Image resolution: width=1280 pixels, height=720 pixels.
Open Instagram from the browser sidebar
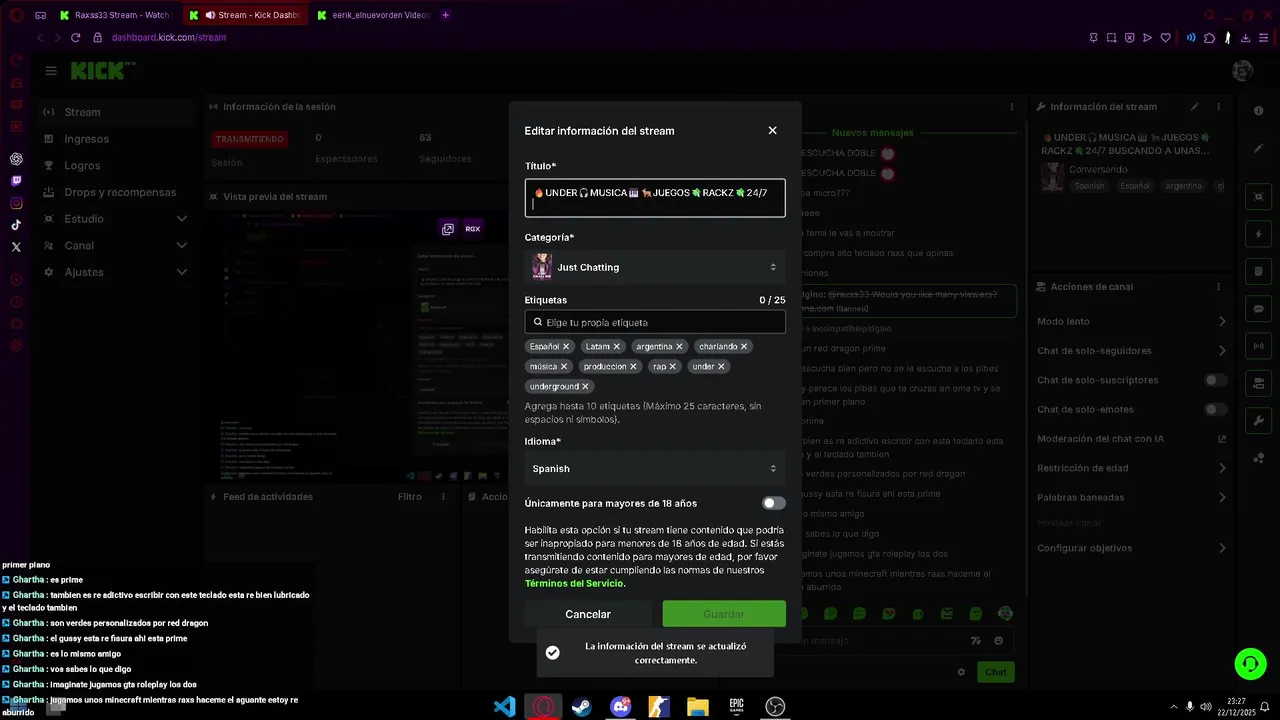[x=16, y=203]
